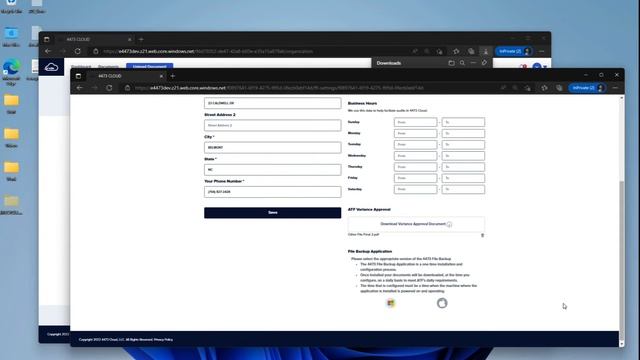Edit the top street address field
640x360 pixels.
(273, 103)
